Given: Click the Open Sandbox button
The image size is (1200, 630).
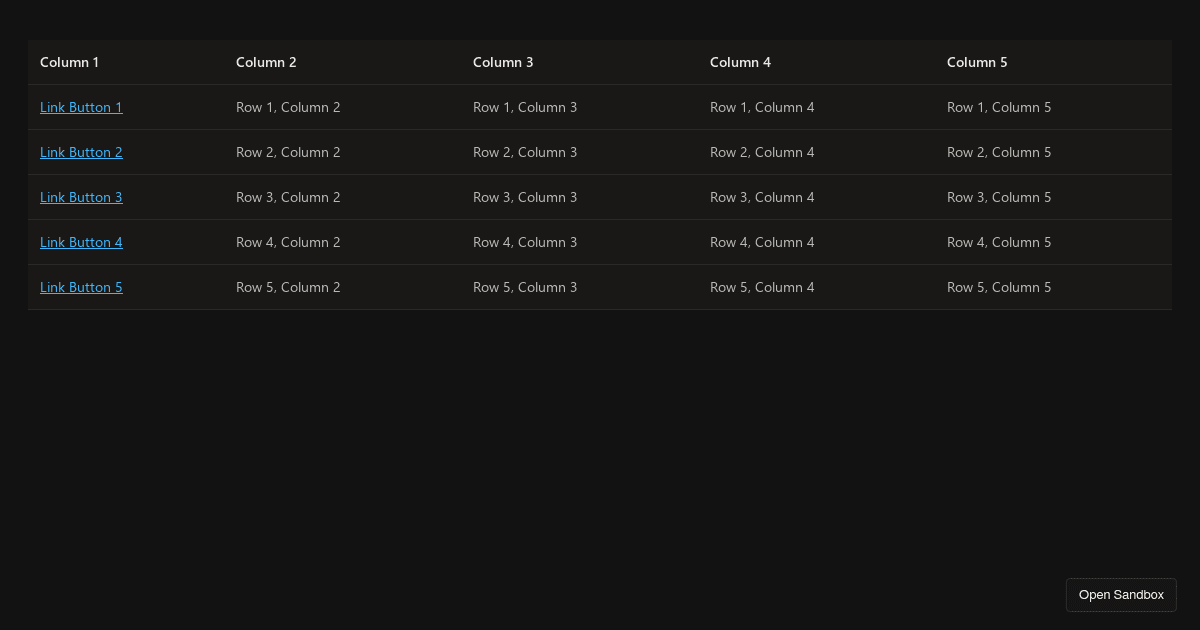Looking at the screenshot, I should click(1121, 595).
